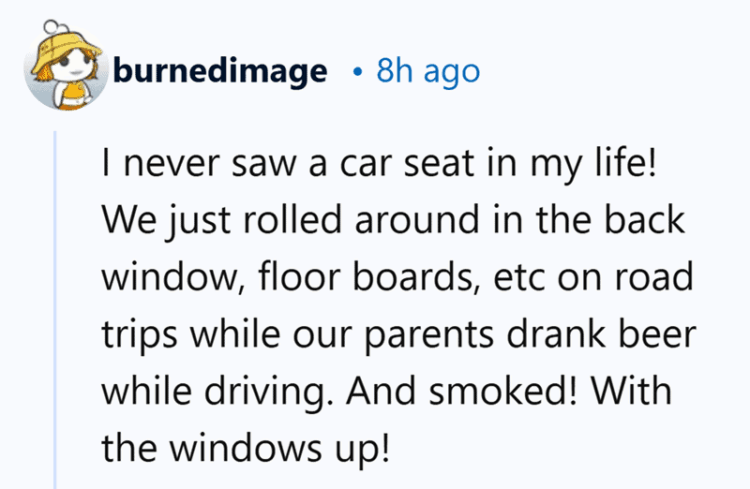The image size is (750, 489).
Task: Click the bullet separator before timestamp
Action: (x=356, y=72)
